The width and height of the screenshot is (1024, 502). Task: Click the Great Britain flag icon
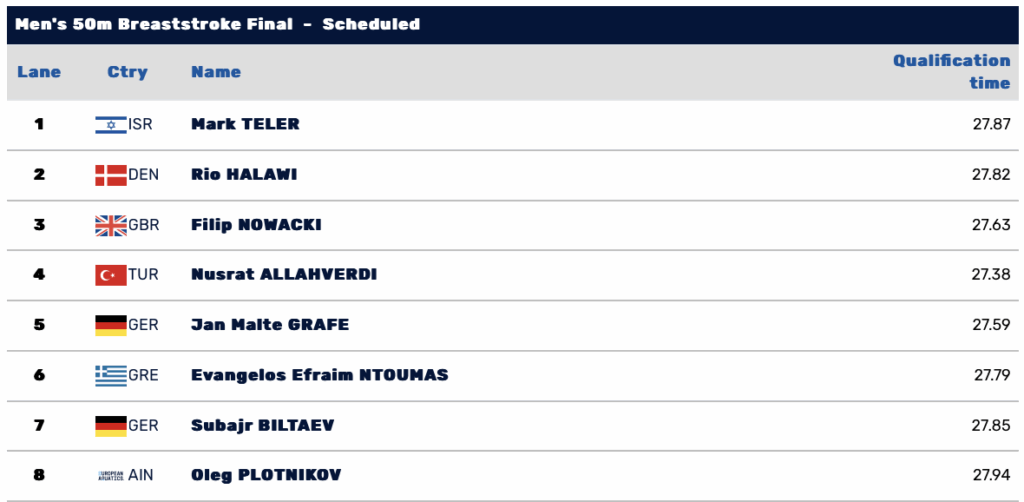(110, 225)
